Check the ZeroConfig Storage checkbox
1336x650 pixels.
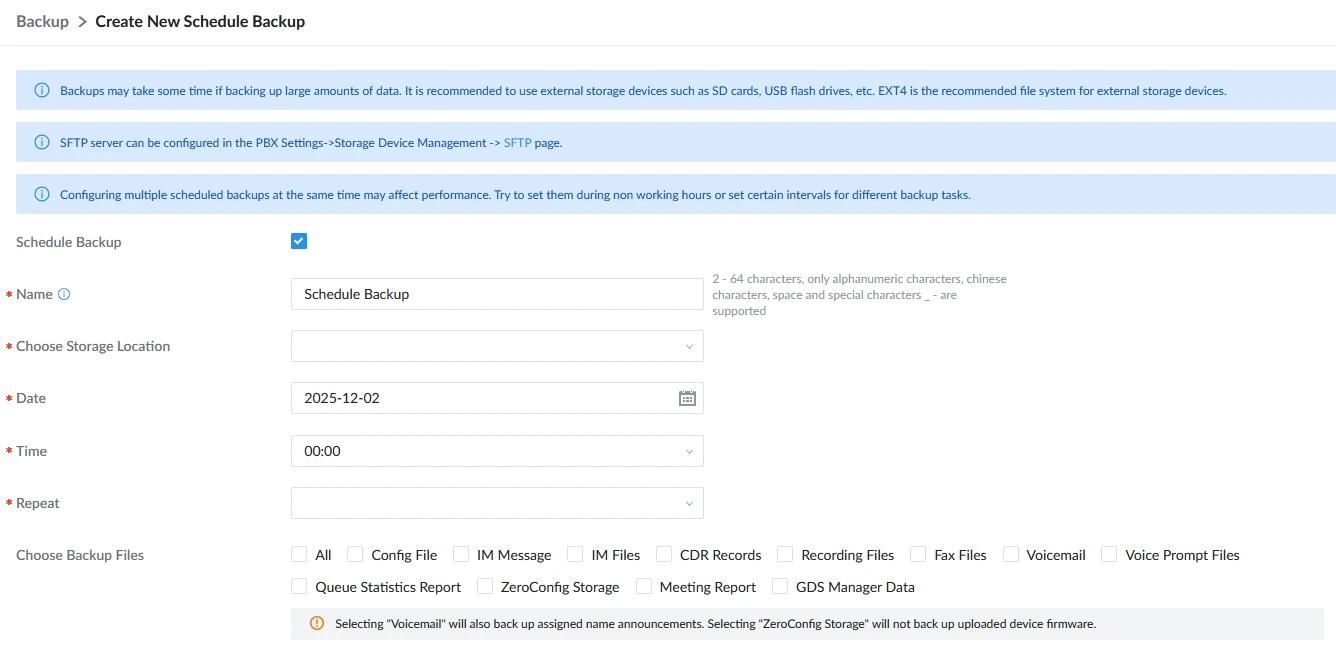tap(485, 586)
